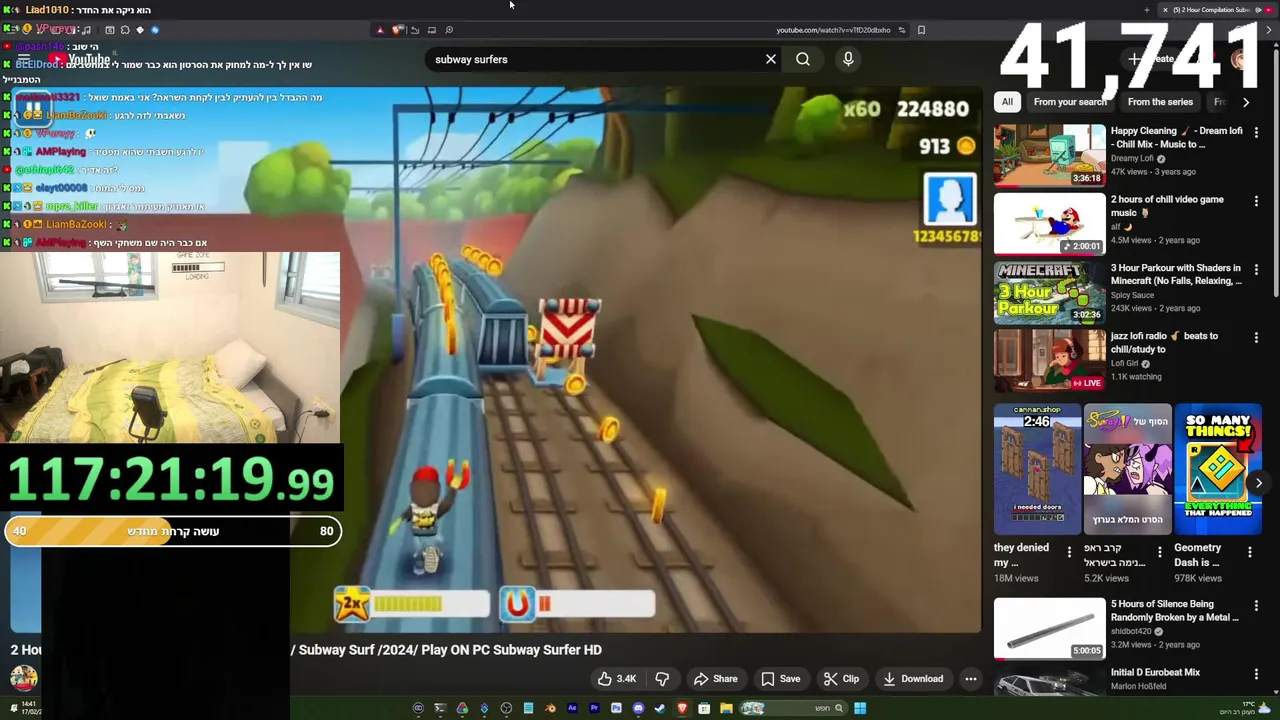Open the Windows Start menu

pyautogui.click(x=860, y=708)
